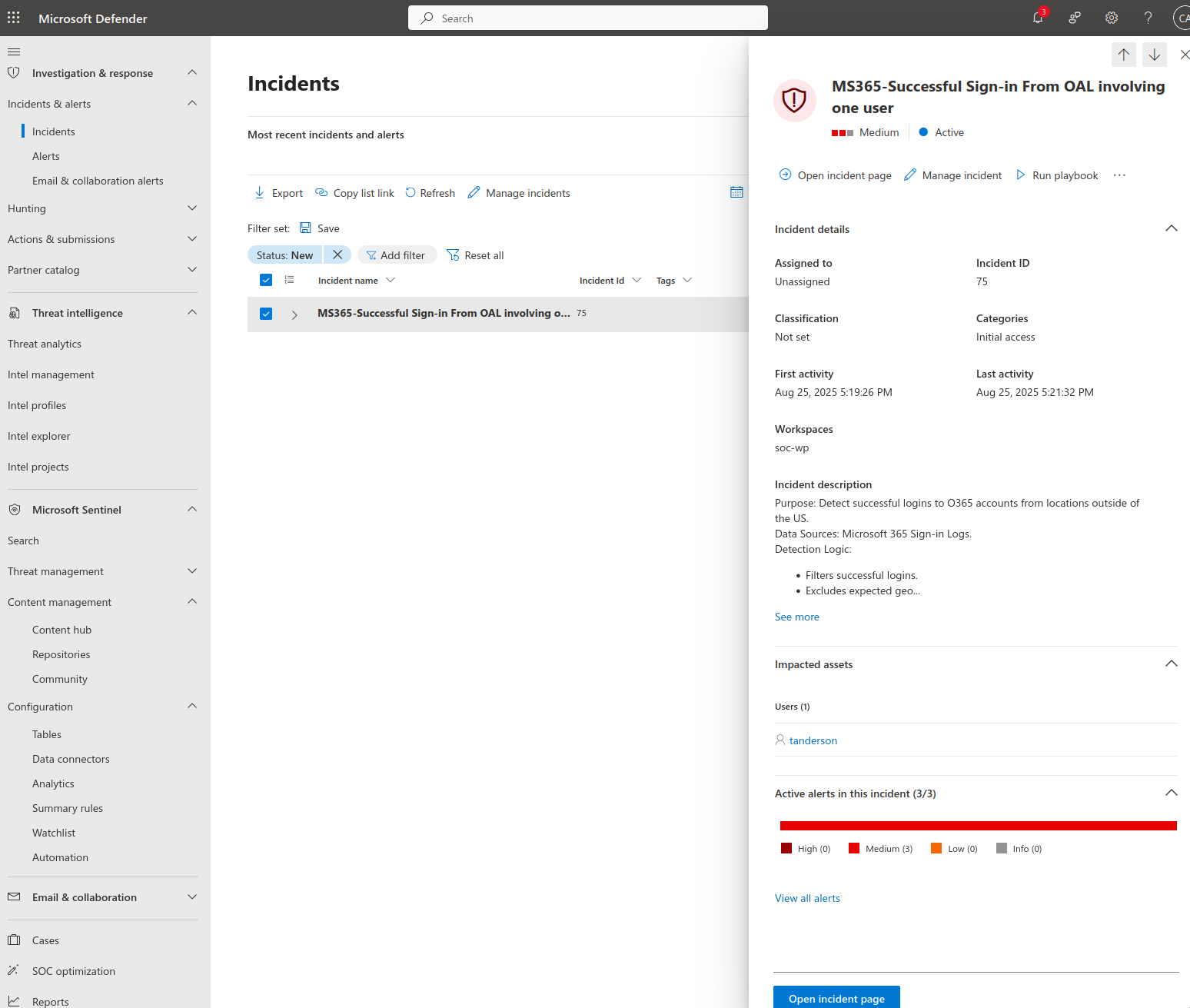1190x1008 pixels.
Task: Open the calendar date range icon
Action: click(x=736, y=192)
